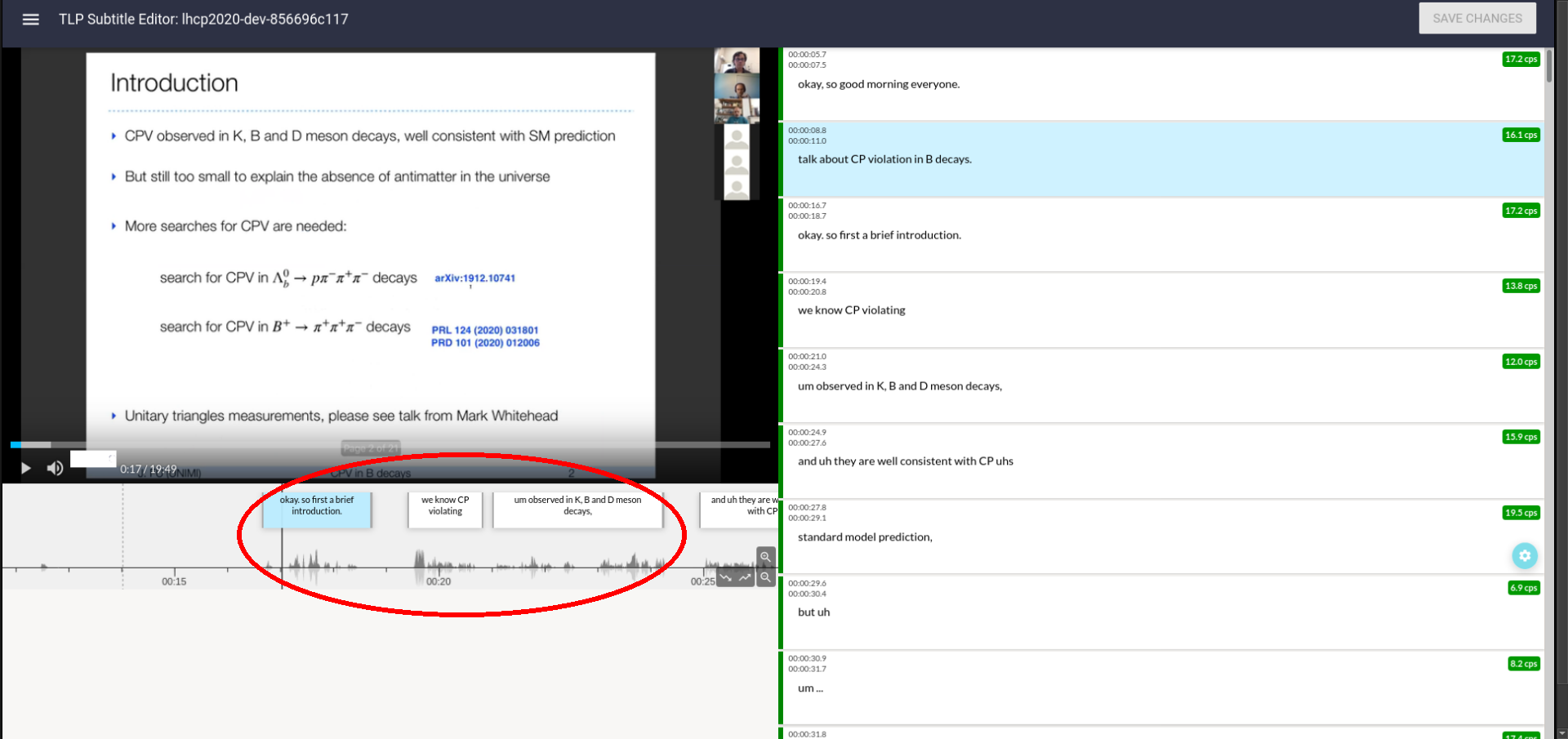Open the hamburger menu
The image size is (1568, 739).
(x=30, y=19)
